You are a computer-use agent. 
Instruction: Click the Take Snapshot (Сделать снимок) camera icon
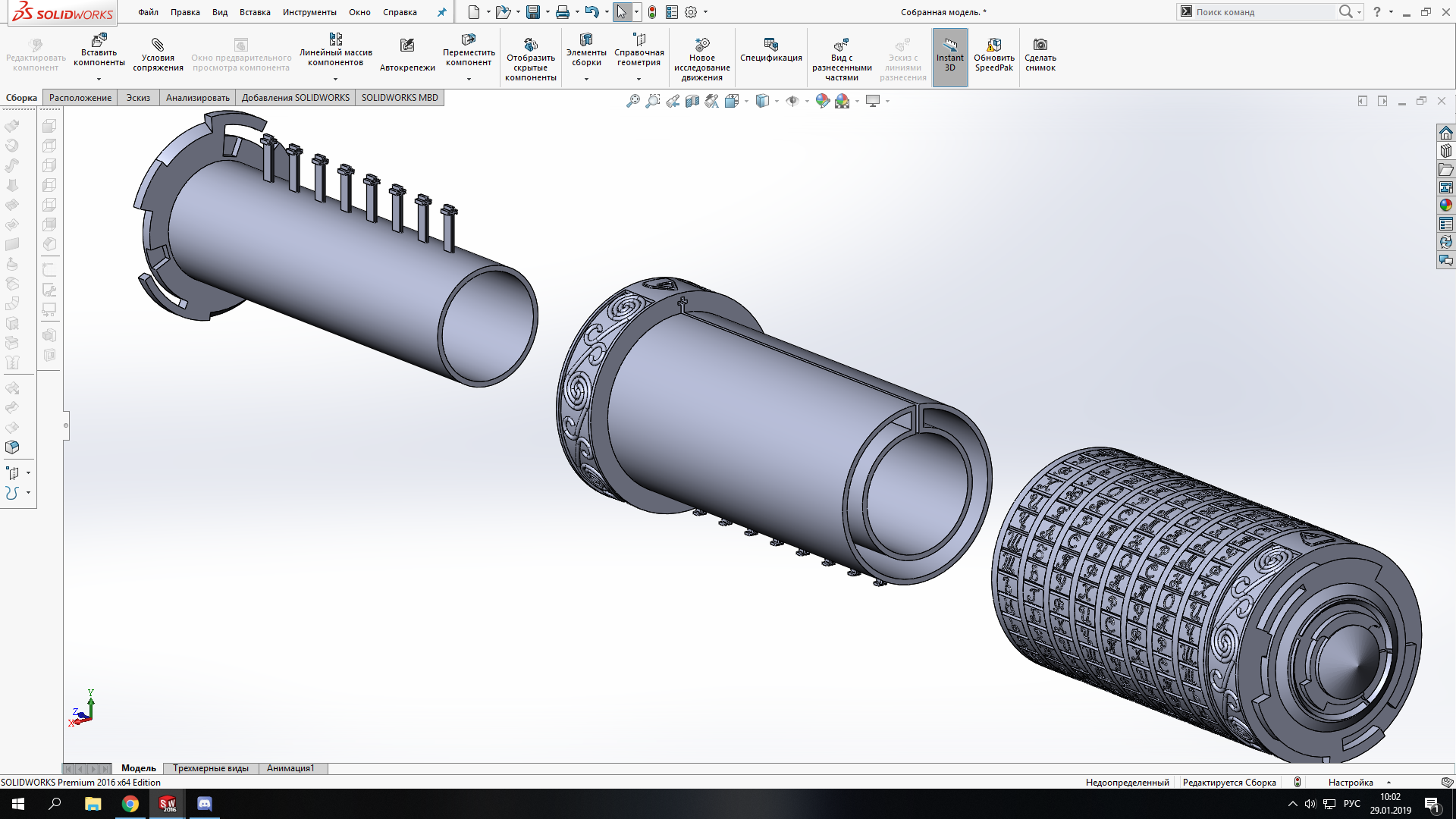(1040, 45)
